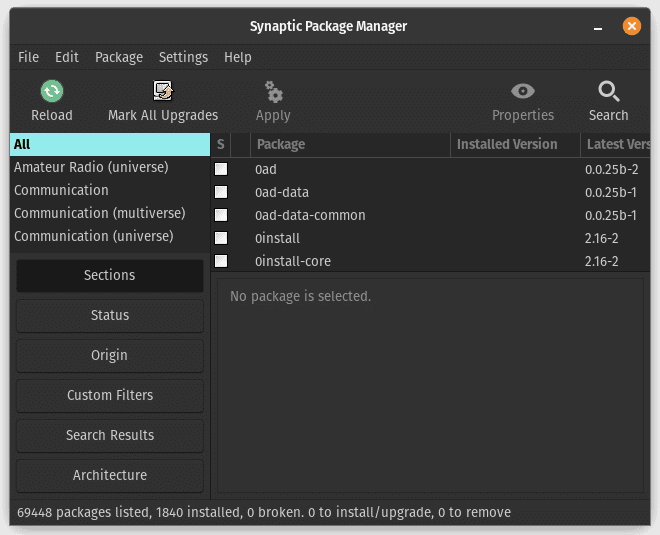Sort by the S status column header
This screenshot has width=660, height=535.
pyautogui.click(x=221, y=144)
